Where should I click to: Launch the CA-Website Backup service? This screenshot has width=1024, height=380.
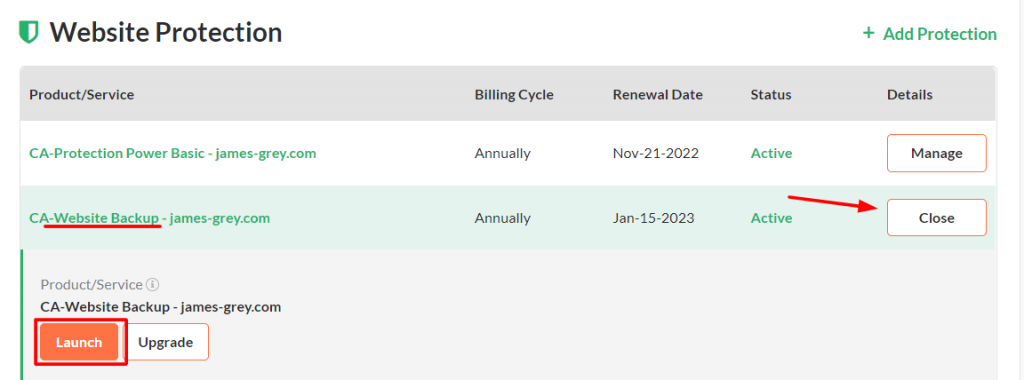pos(79,342)
